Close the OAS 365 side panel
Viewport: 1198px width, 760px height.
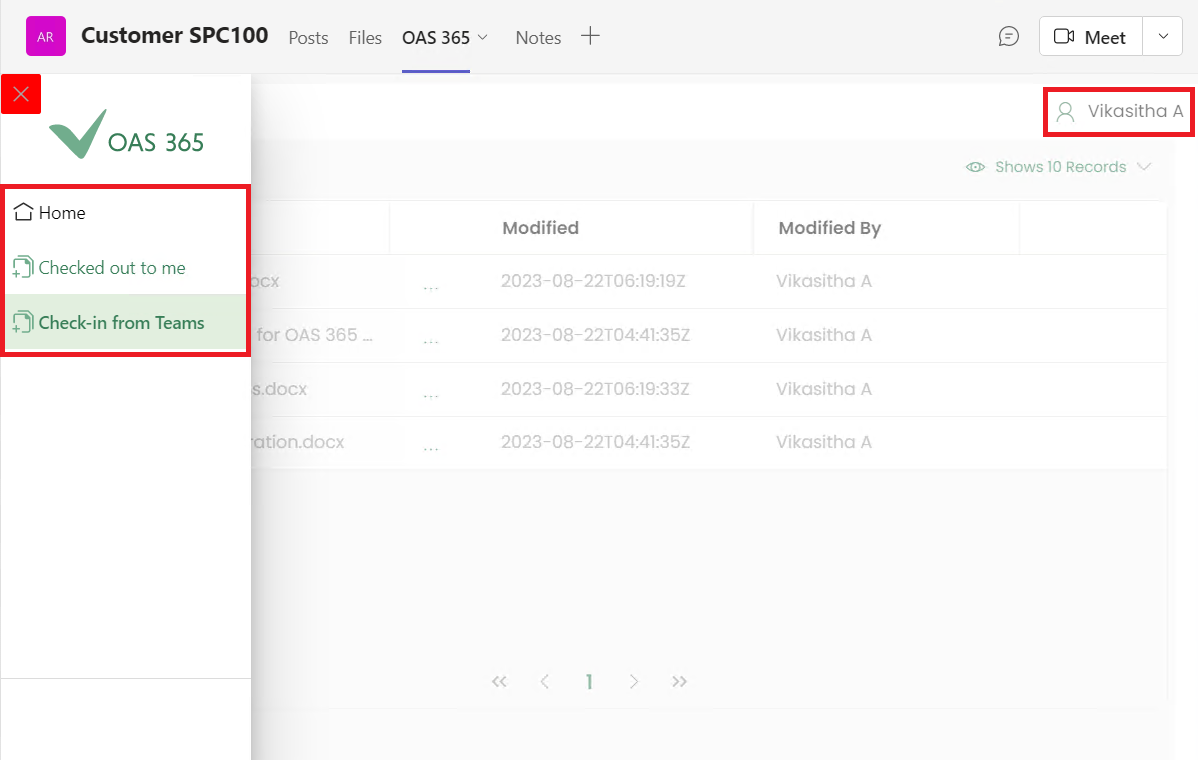coord(21,94)
